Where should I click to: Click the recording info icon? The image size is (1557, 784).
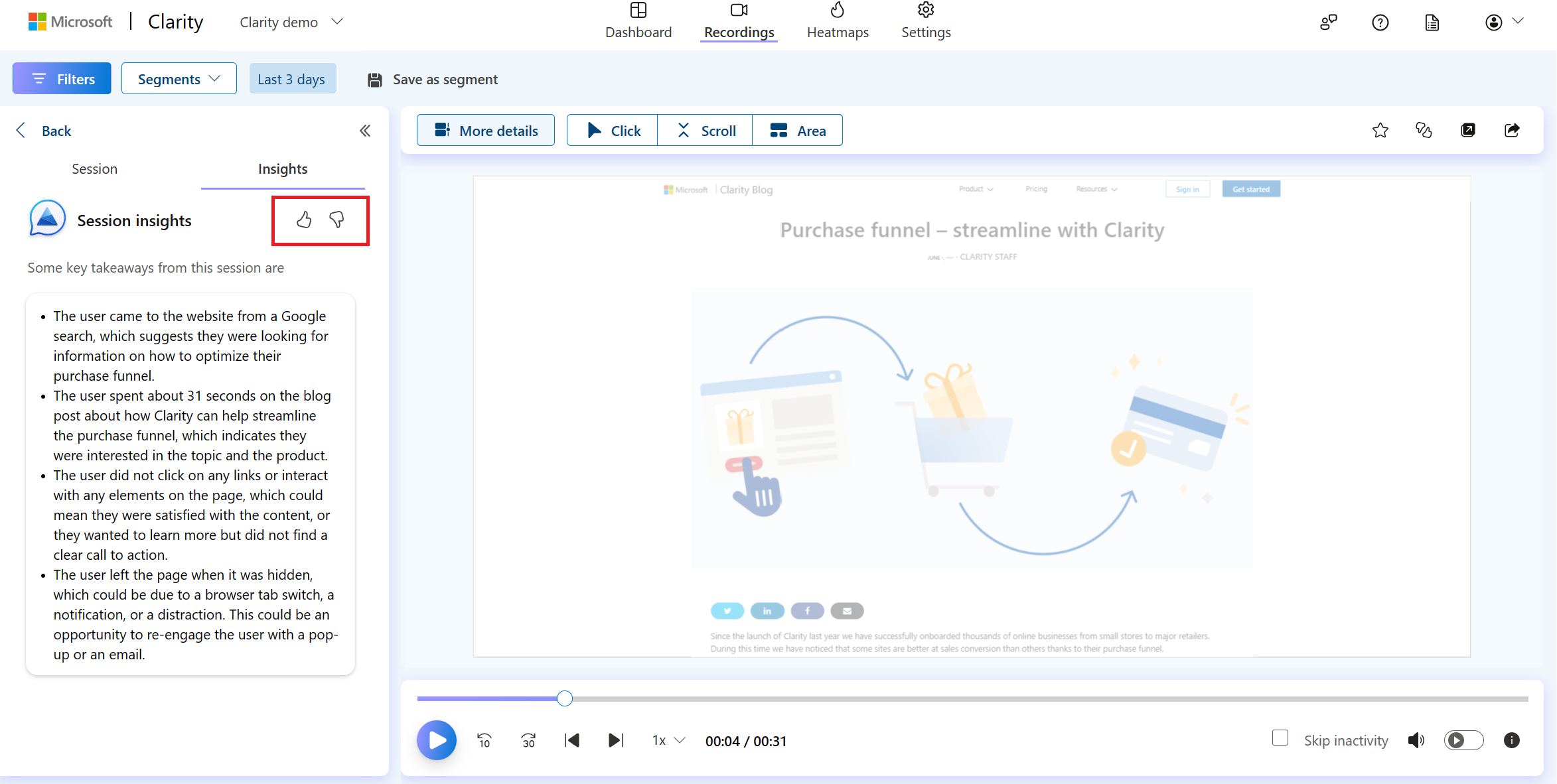click(x=1512, y=740)
